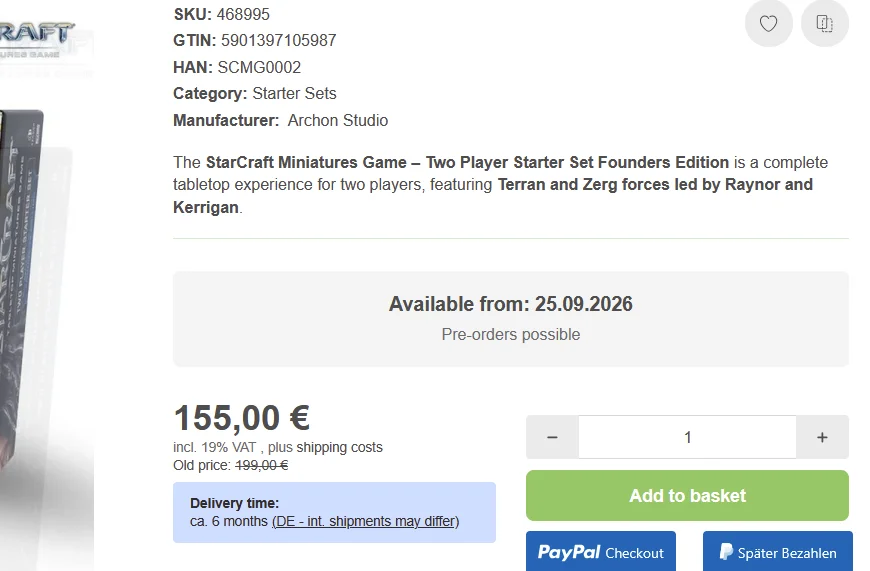Click the StarCraft logo image
Screen dimensions: 870x571
click(x=36, y=40)
